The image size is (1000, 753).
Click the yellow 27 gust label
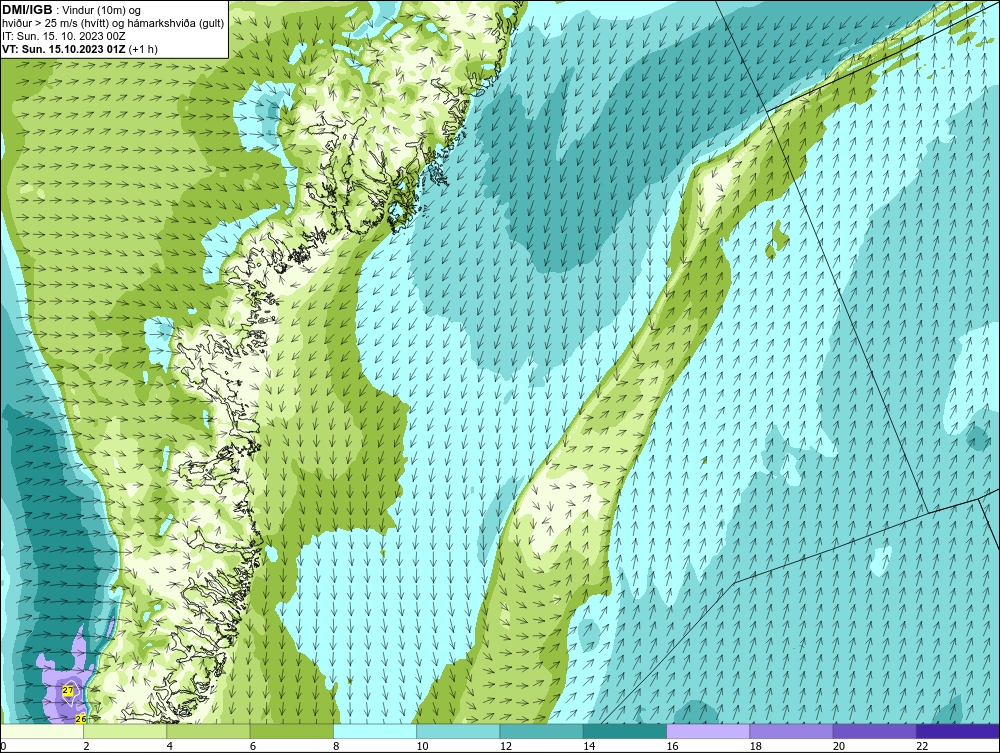tap(68, 690)
